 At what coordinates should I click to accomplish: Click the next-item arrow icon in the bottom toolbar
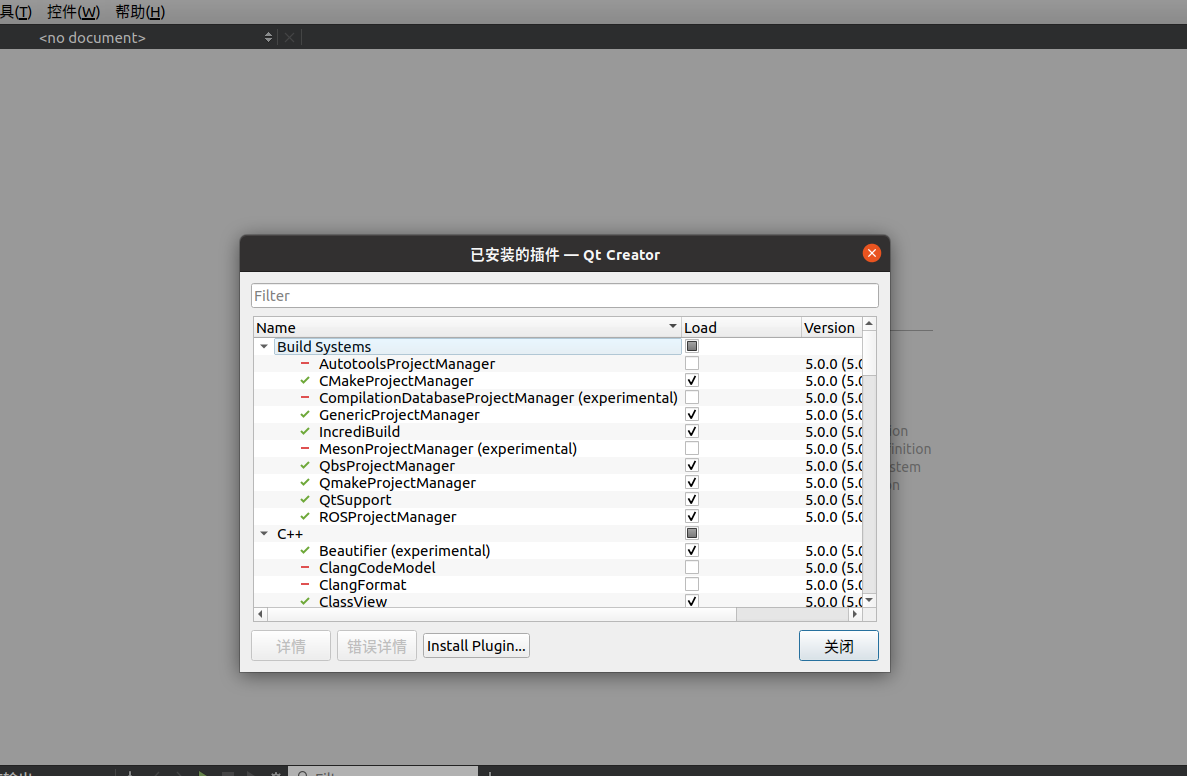(x=180, y=771)
